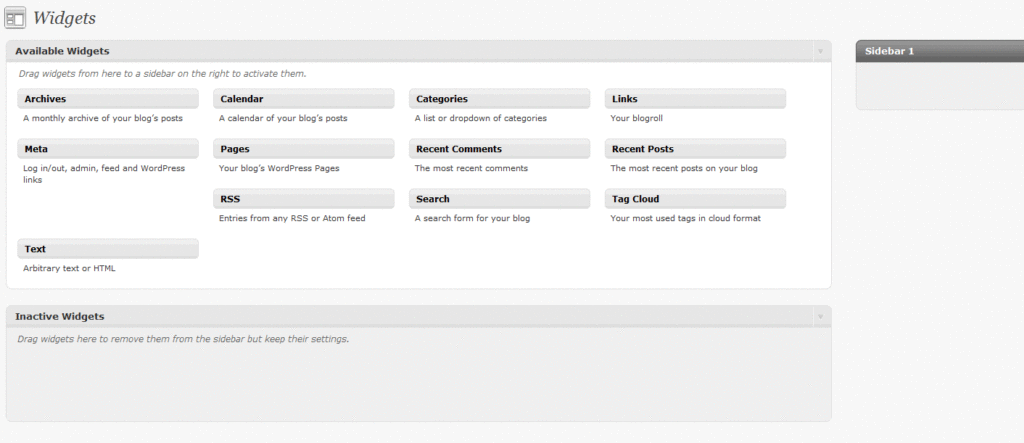
Task: Select the Sidebar 1 header
Action: click(x=940, y=51)
